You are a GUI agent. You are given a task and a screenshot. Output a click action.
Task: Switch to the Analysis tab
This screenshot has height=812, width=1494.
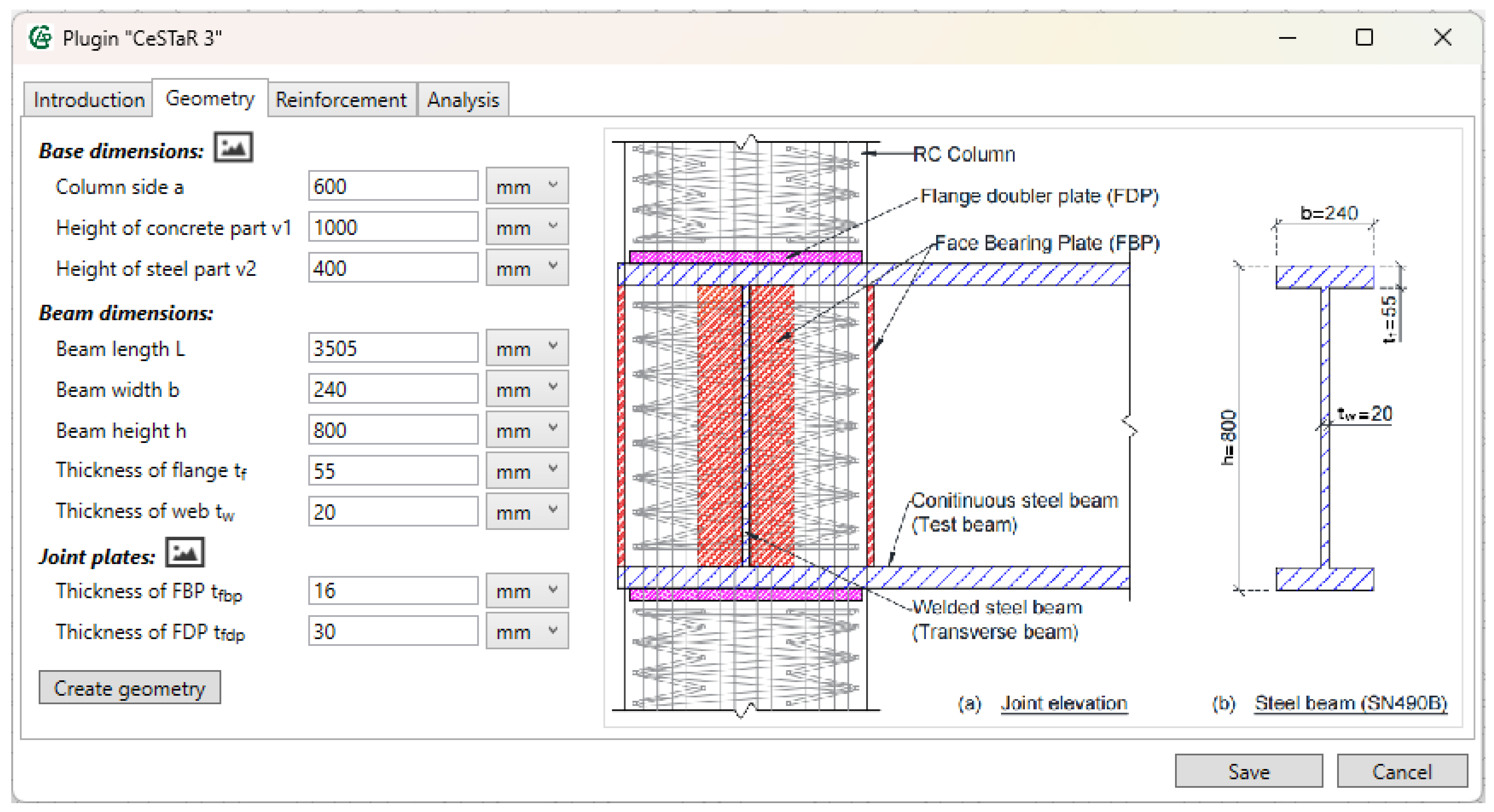pyautogui.click(x=463, y=100)
